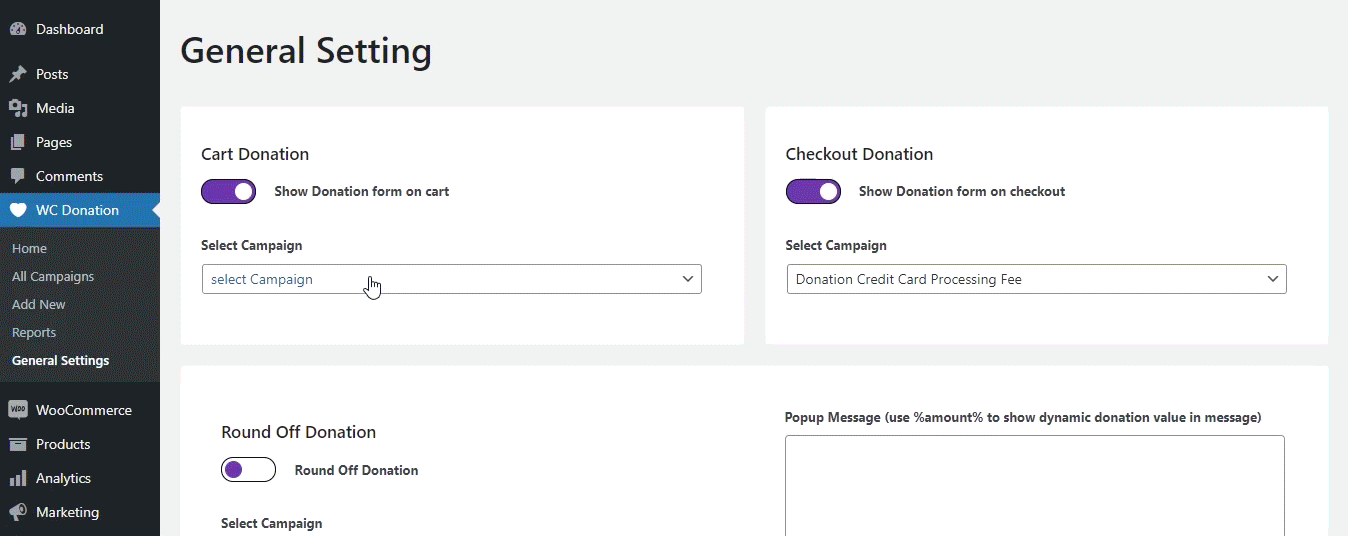Click the Dashboard gauge icon
The height and width of the screenshot is (536, 1348).
tap(18, 29)
